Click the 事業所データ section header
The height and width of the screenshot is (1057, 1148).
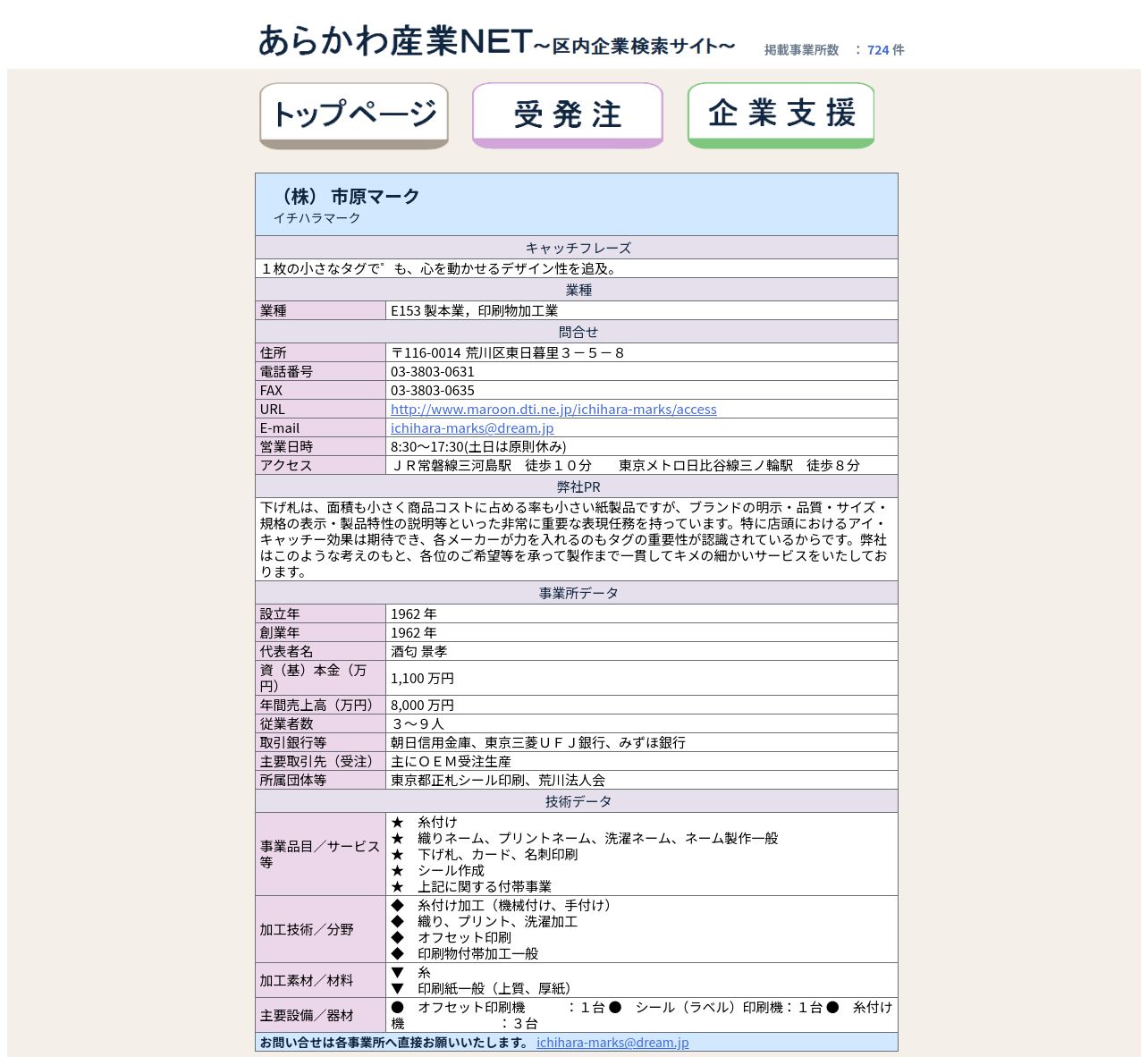(x=577, y=593)
